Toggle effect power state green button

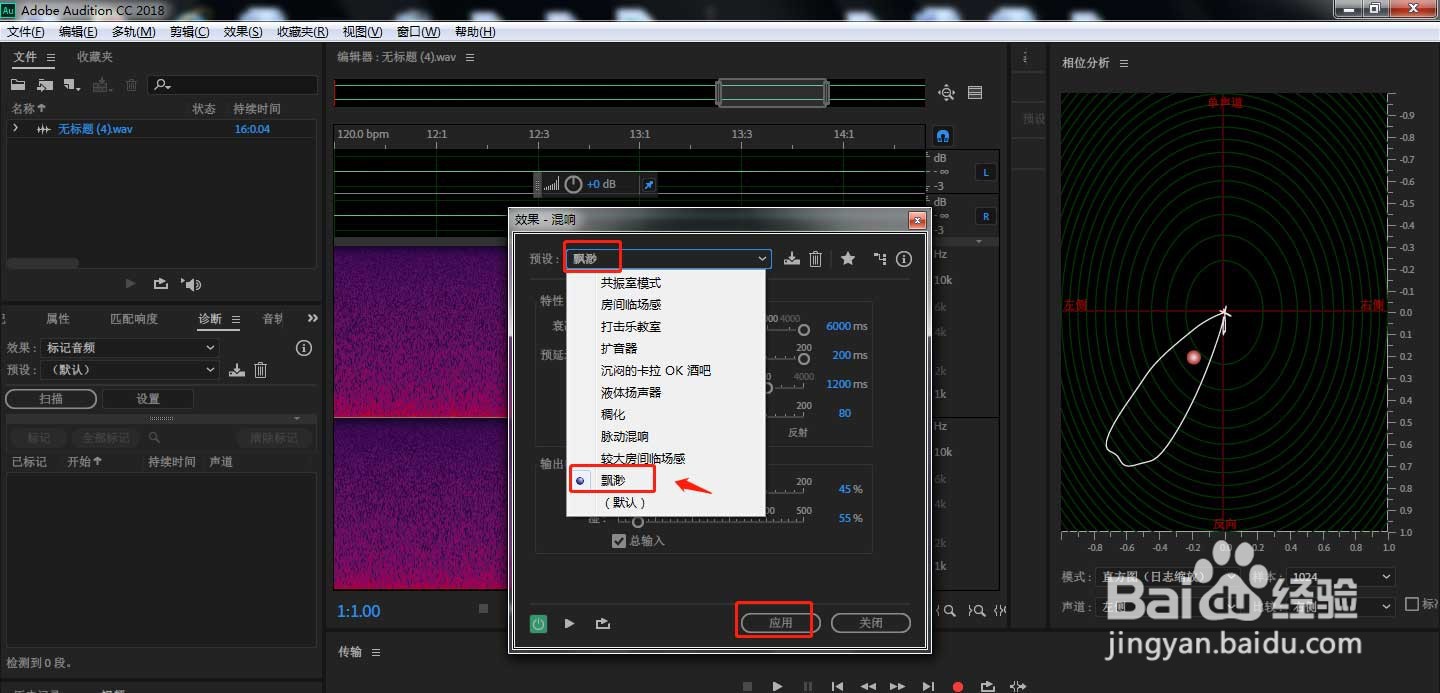[539, 623]
